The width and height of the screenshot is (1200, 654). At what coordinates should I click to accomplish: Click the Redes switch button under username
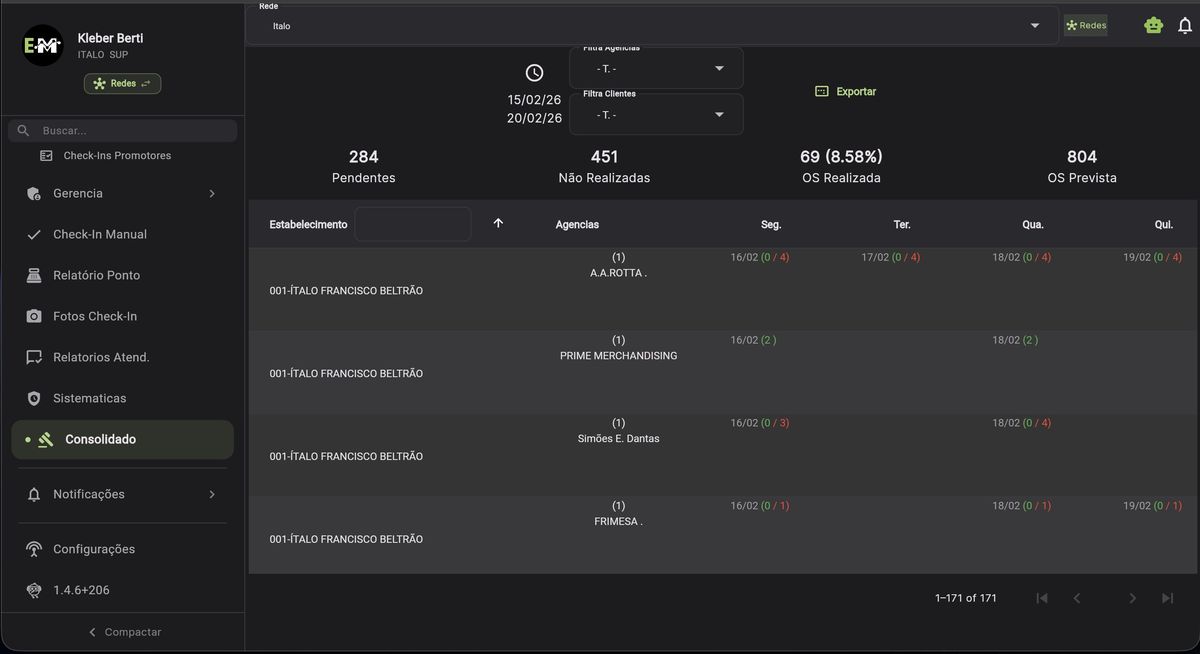pos(122,84)
